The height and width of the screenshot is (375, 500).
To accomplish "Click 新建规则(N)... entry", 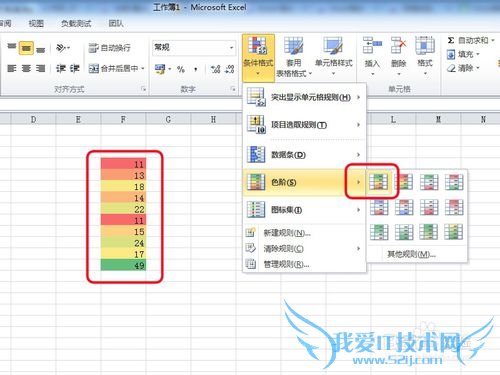I will point(305,232).
